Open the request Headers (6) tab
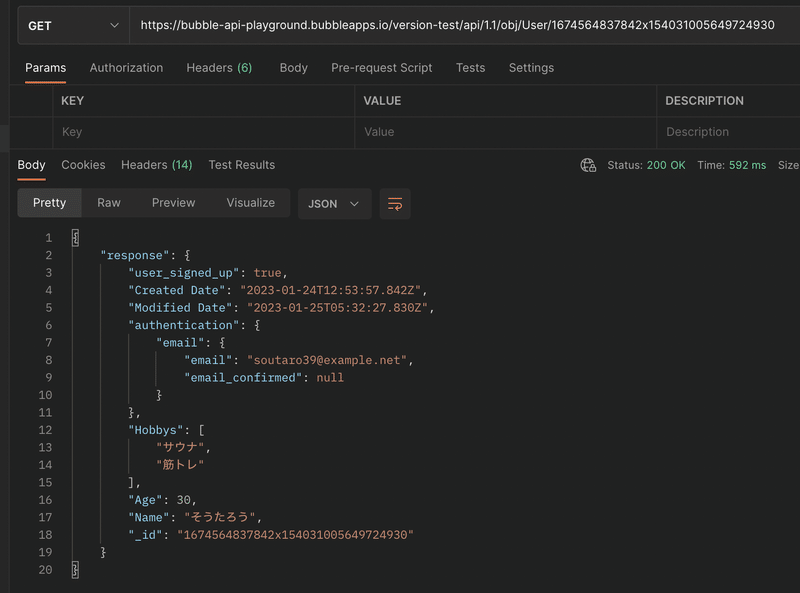Viewport: 800px width, 593px height. [219, 68]
